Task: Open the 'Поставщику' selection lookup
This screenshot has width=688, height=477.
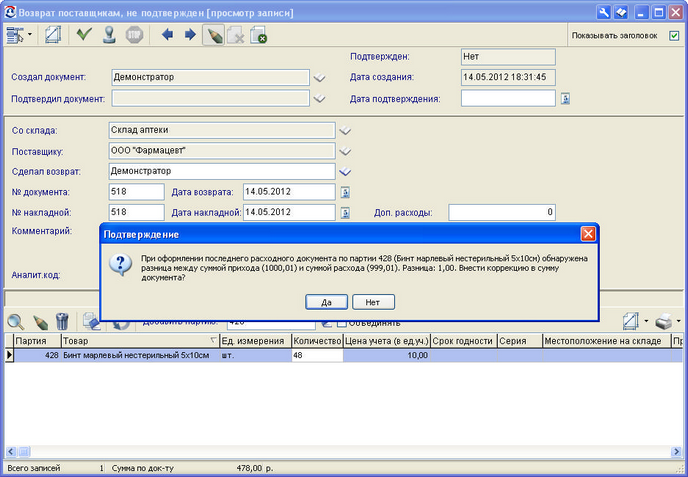Action: pyautogui.click(x=345, y=151)
